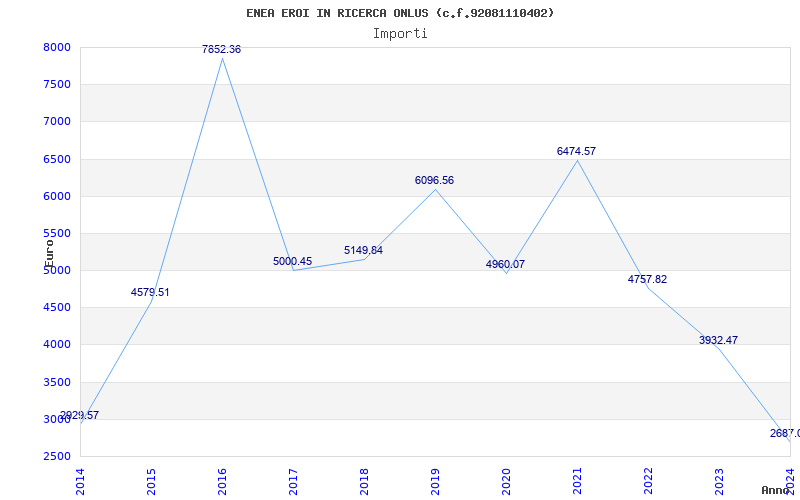Click the x-axis year 2021
The height and width of the screenshot is (500, 800).
[576, 482]
